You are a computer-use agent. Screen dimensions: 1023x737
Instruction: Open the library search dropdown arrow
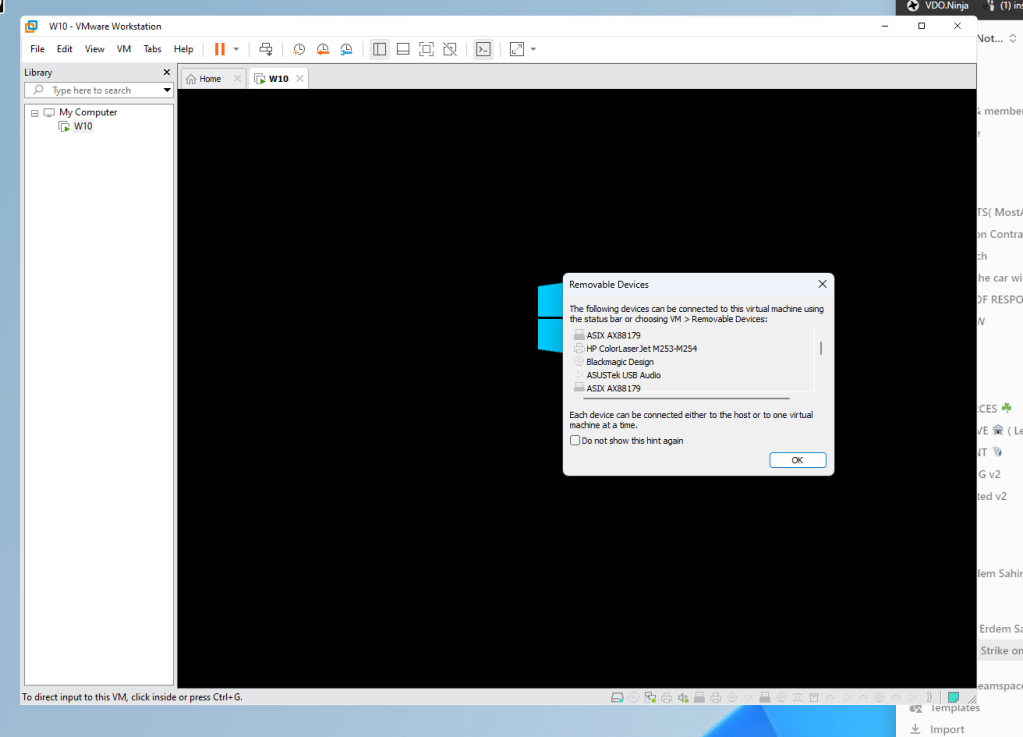[x=167, y=90]
